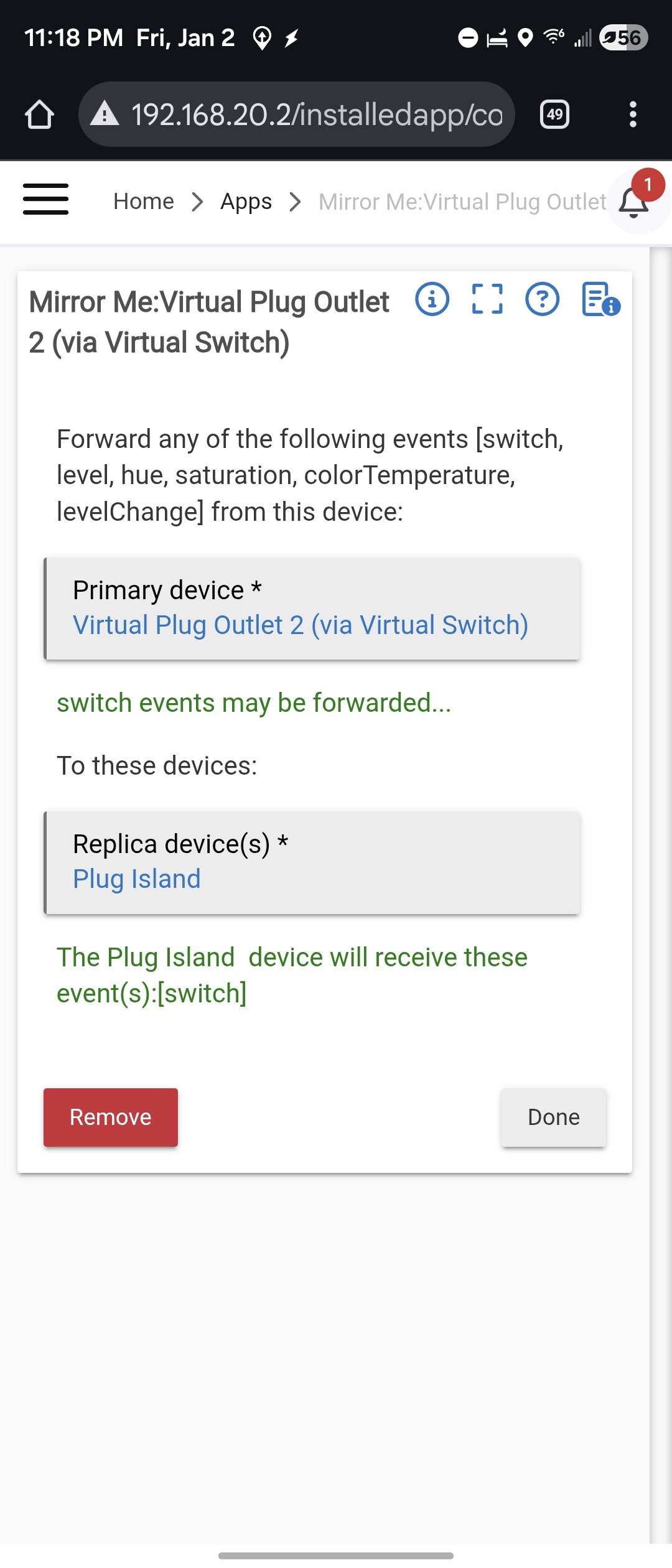Open the browser three-dot overflow menu
The width and height of the screenshot is (672, 1568).
633,114
